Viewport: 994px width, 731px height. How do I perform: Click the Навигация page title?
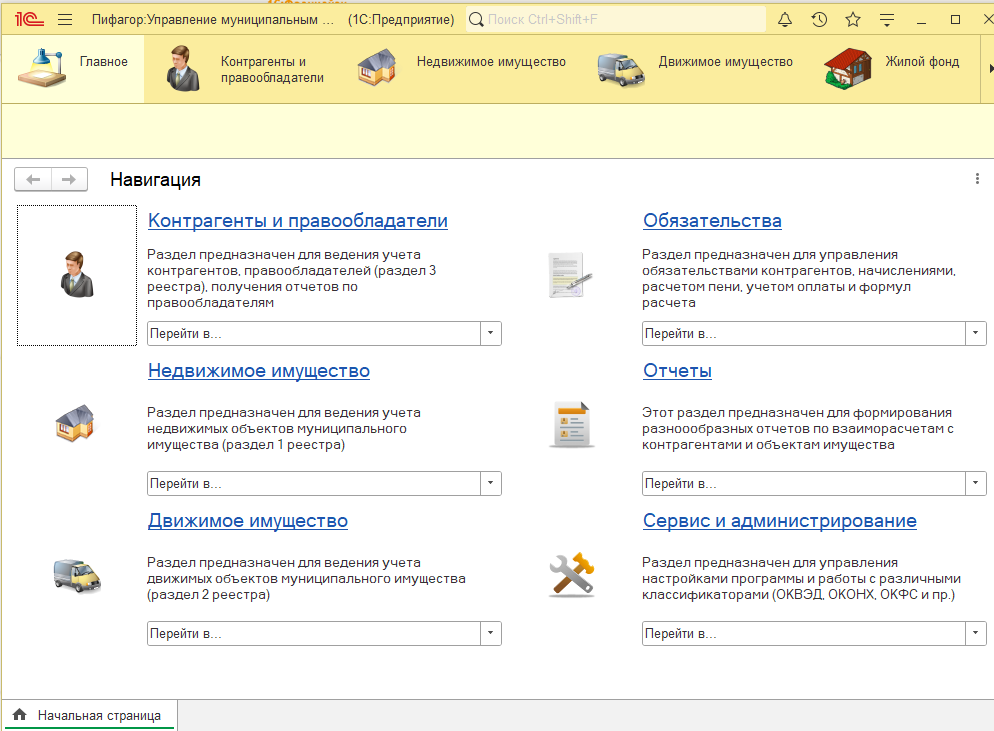click(155, 179)
